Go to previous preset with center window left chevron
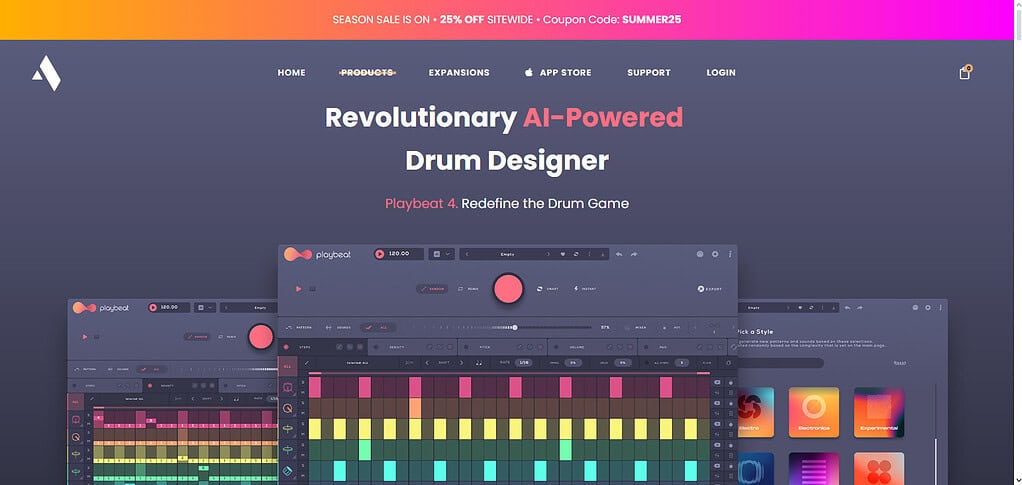Viewport: 1022px width, 485px height. coord(467,254)
